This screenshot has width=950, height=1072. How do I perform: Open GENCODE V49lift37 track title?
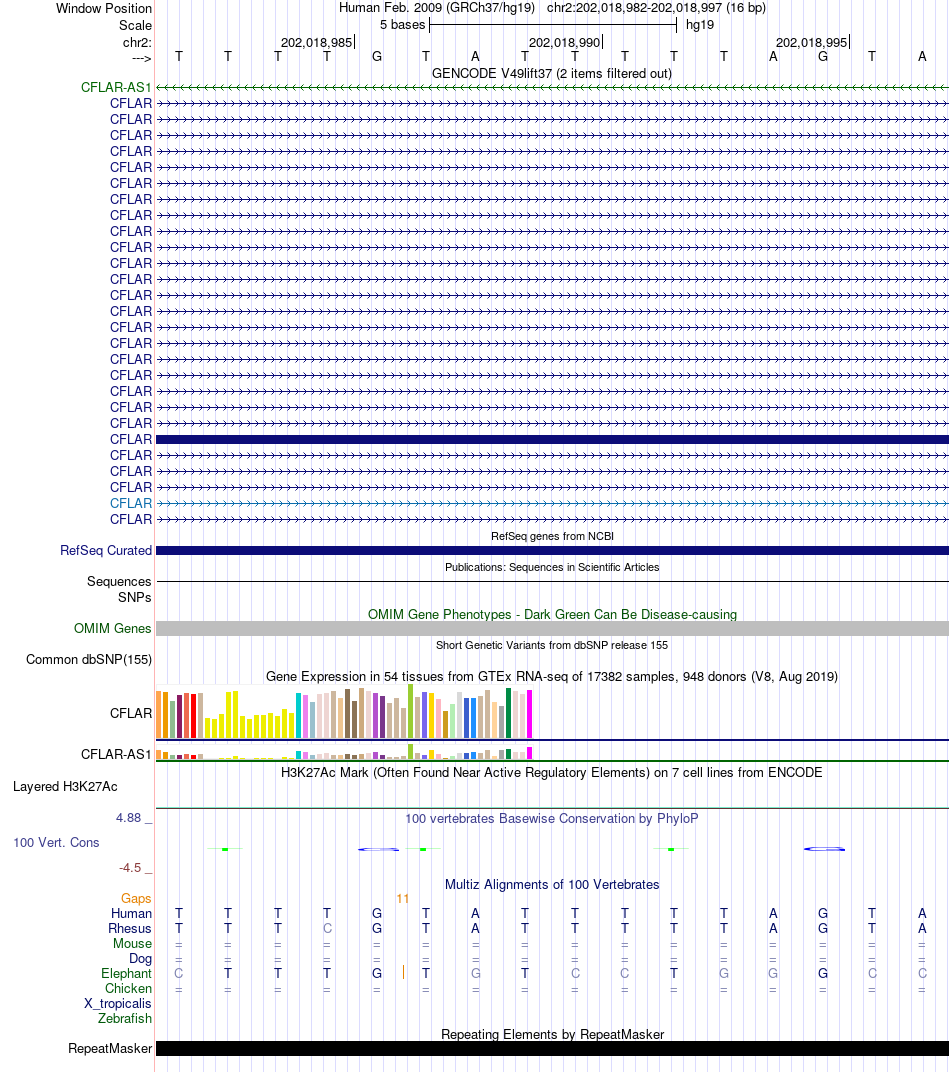click(552, 73)
